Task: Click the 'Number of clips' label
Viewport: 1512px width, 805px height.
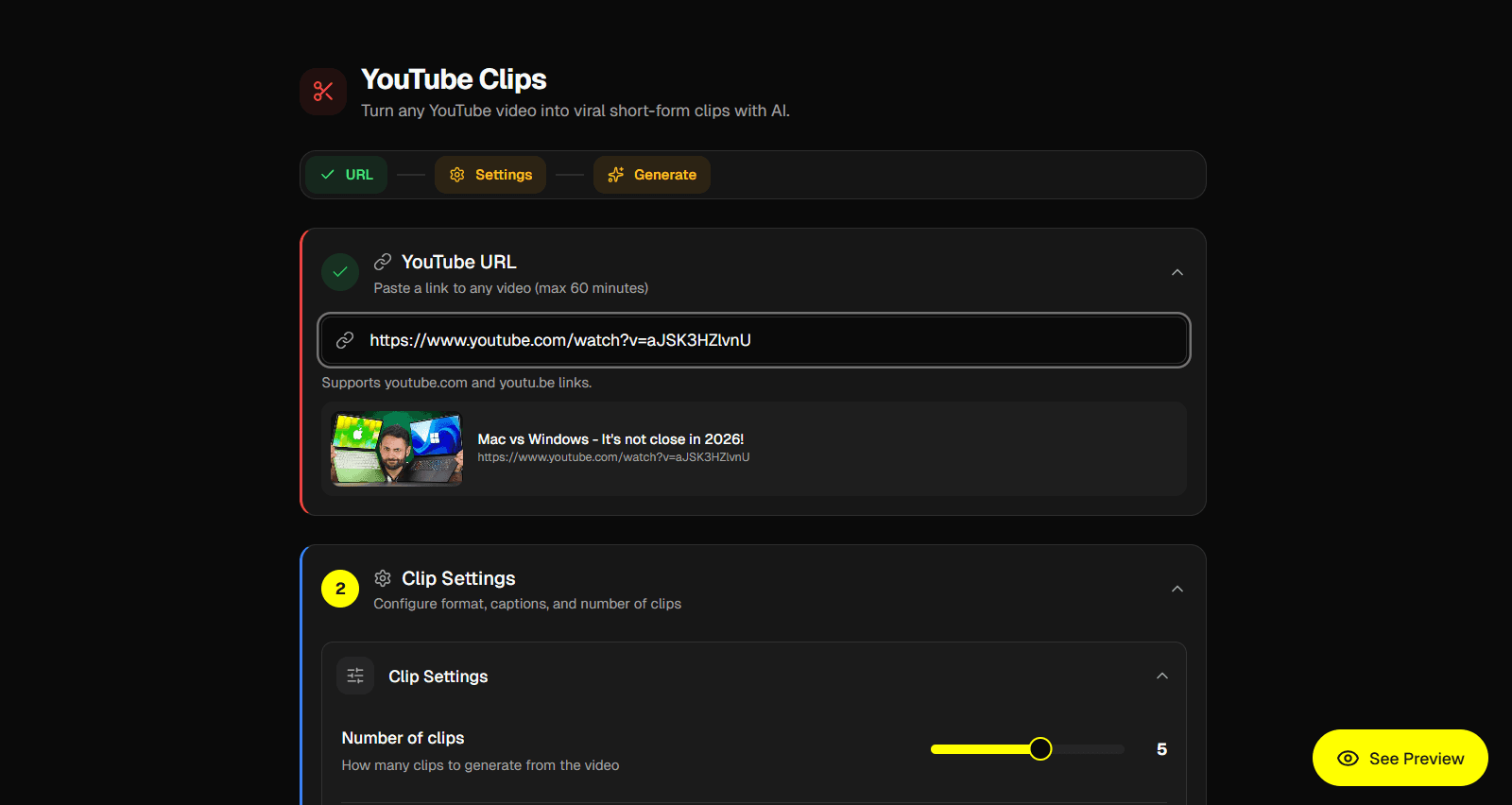Action: click(x=403, y=738)
